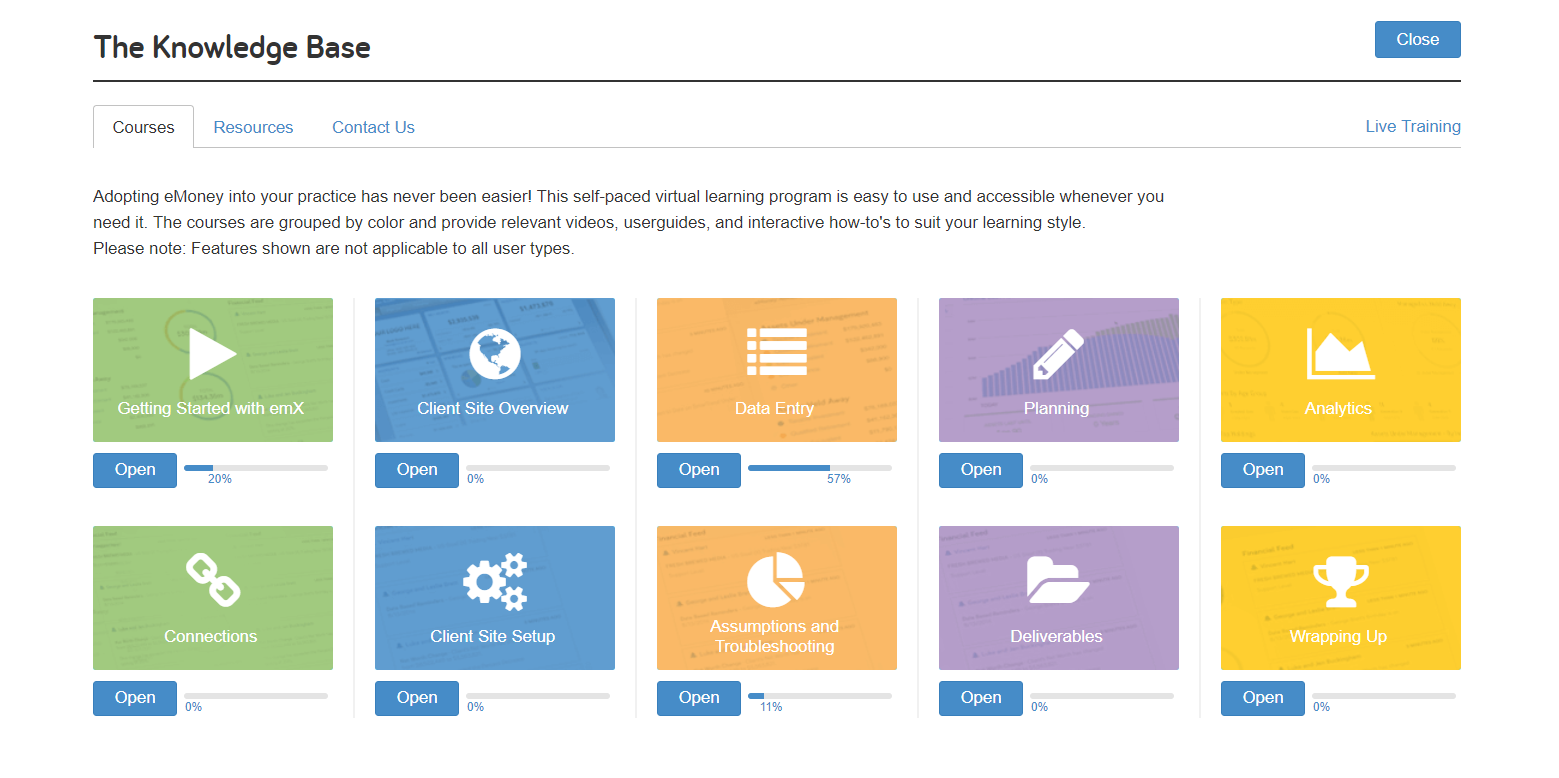Viewport: 1559px width, 778px height.
Task: Follow the Live Training link
Action: 1413,126
